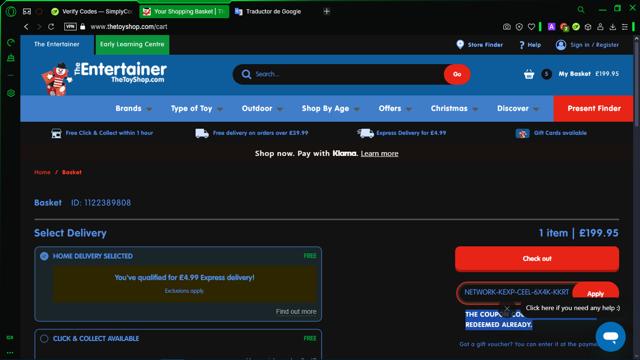This screenshot has height=360, width=640.
Task: Open Klarna Learn more link
Action: click(380, 154)
